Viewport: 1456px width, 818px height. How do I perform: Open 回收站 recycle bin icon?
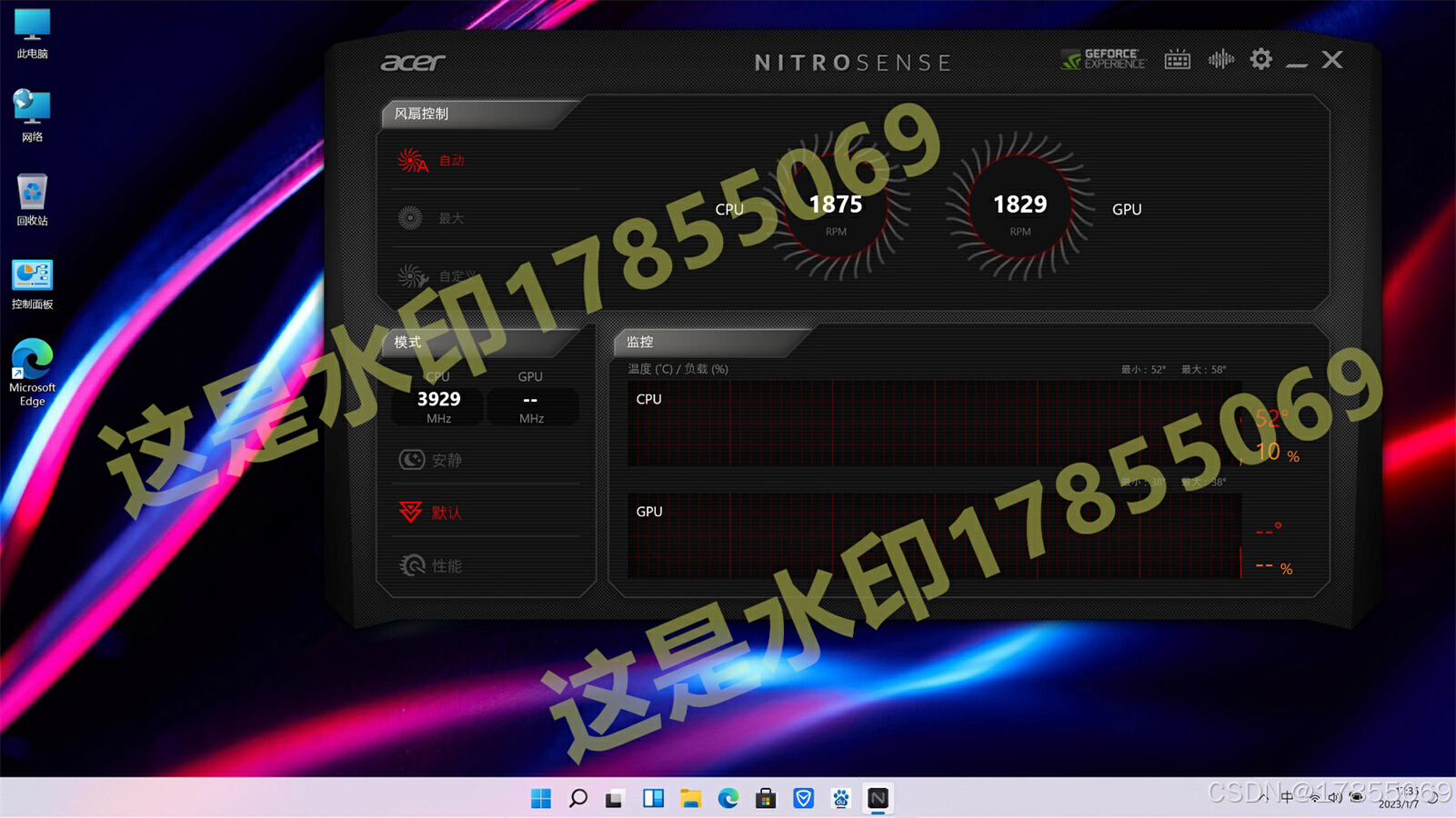(32, 200)
